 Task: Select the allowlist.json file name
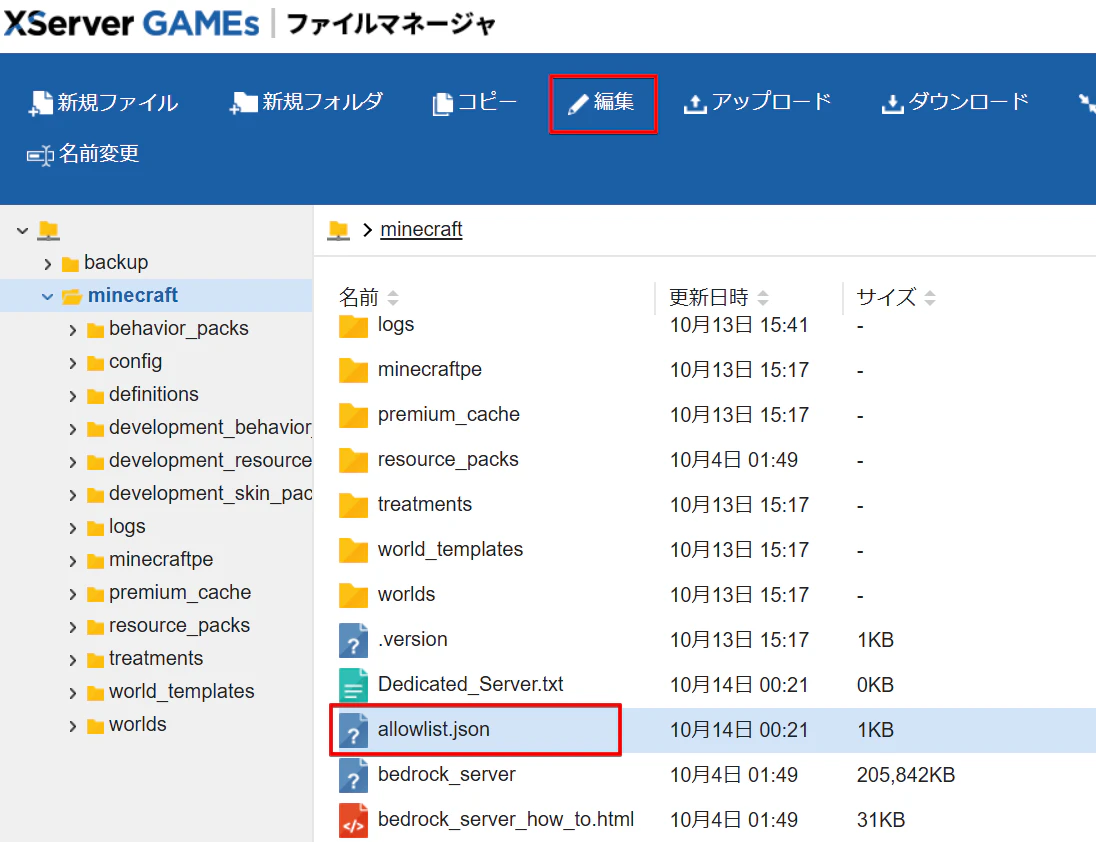coord(433,730)
